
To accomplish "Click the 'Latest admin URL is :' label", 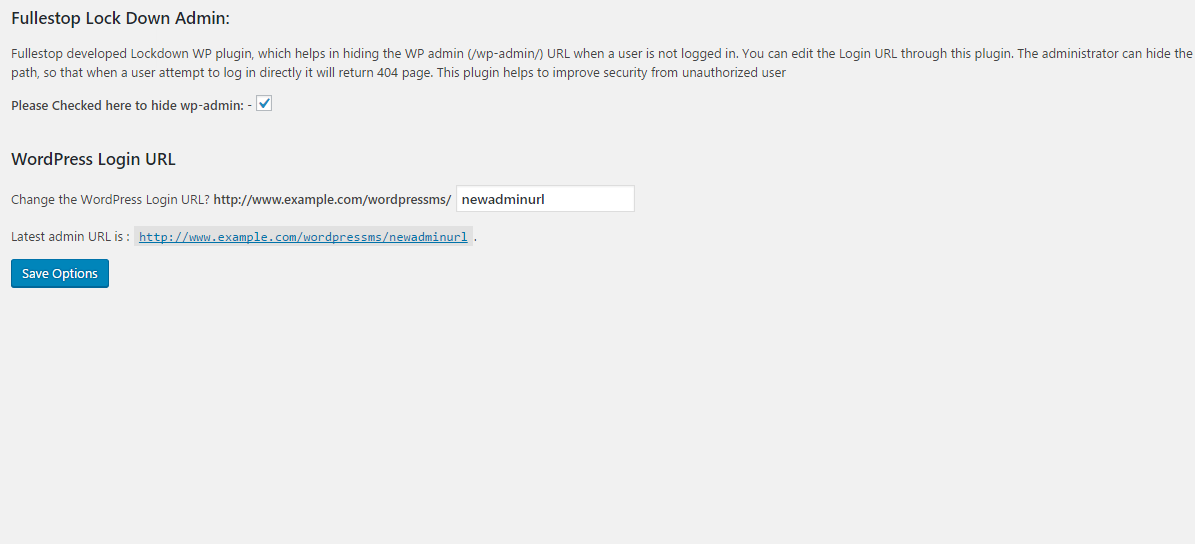I will pos(70,237).
